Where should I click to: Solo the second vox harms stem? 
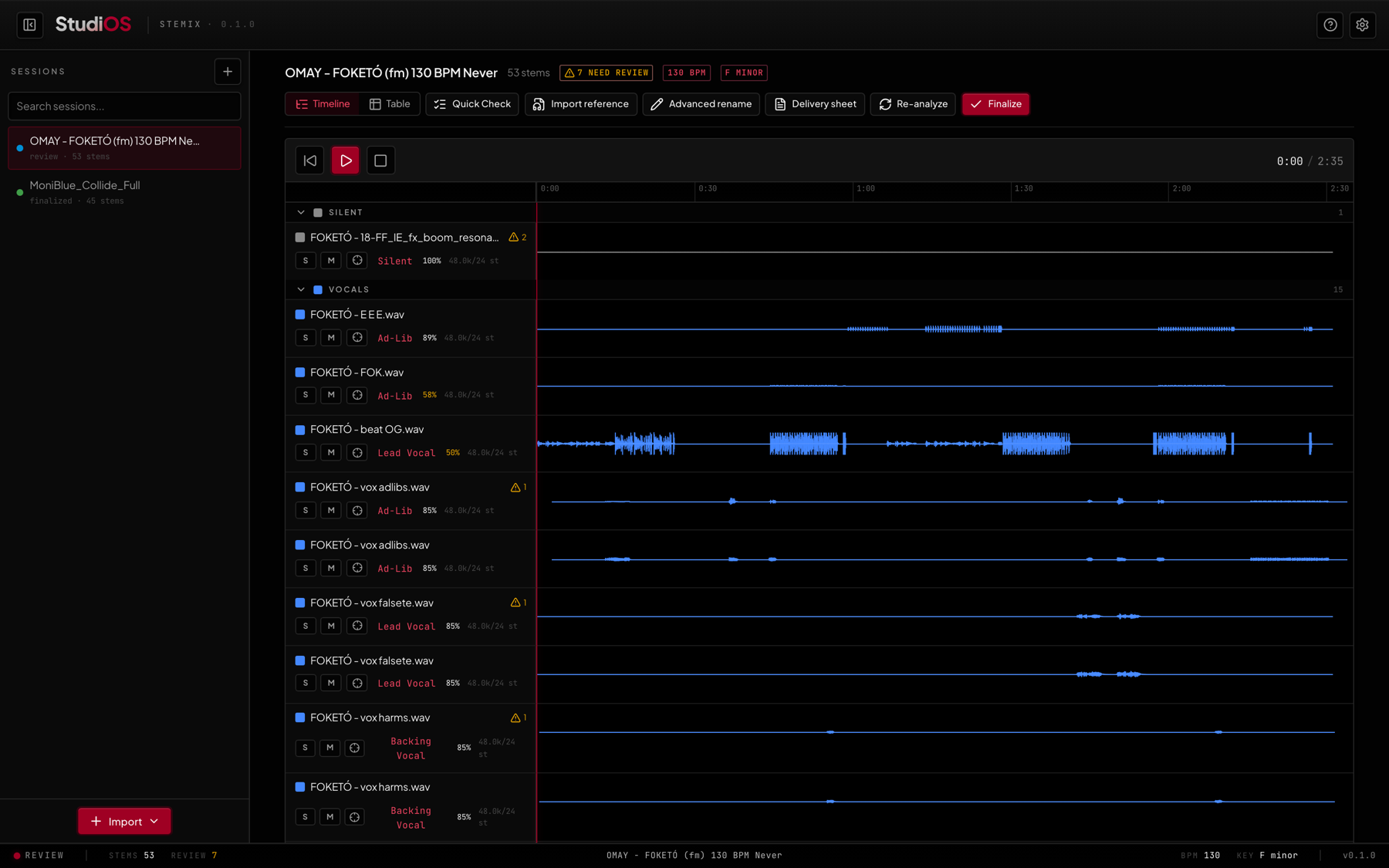306,817
